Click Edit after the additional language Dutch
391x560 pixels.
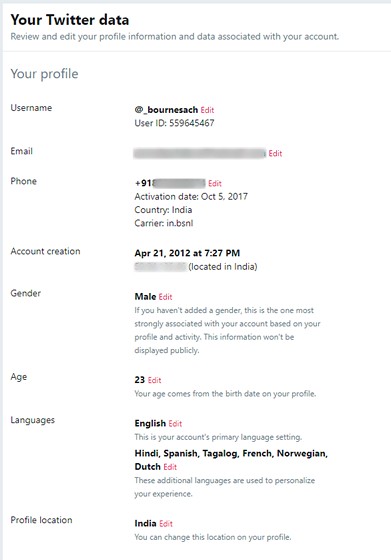click(x=170, y=467)
